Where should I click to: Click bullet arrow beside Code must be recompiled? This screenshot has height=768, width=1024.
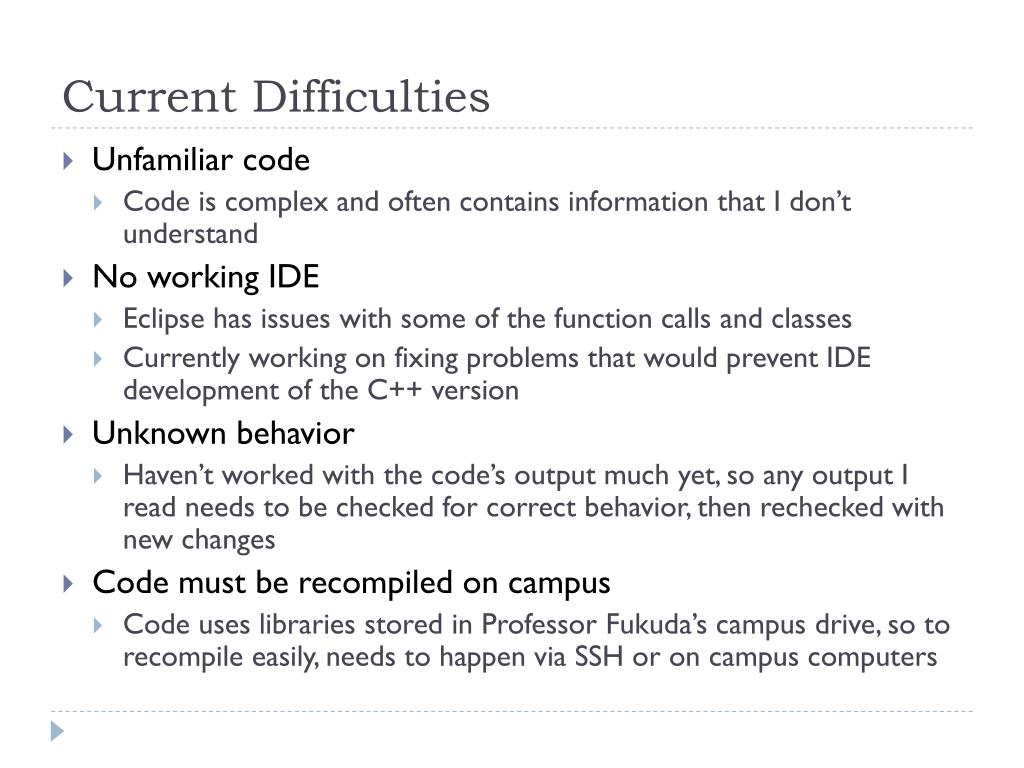(68, 583)
